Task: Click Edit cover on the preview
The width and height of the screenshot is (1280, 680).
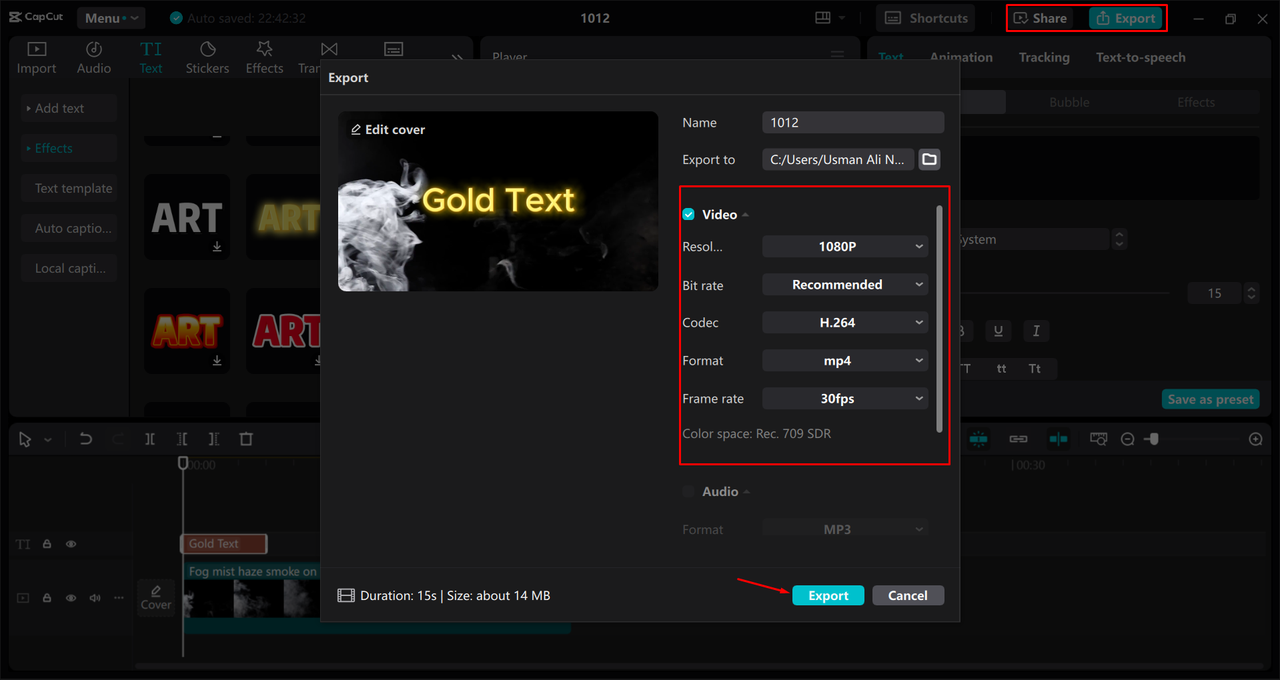Action: [x=388, y=130]
